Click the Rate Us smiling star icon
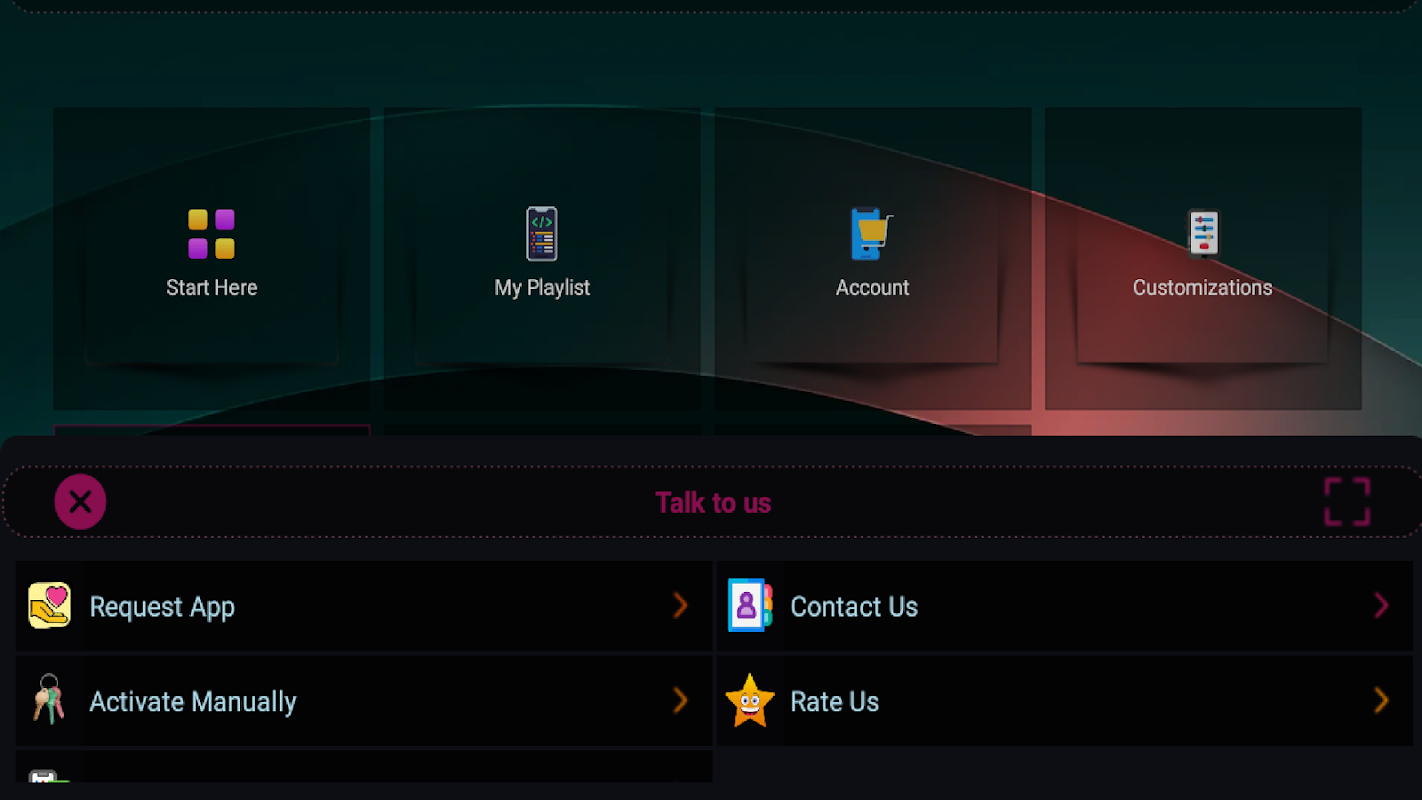1422x800 pixels. [750, 700]
